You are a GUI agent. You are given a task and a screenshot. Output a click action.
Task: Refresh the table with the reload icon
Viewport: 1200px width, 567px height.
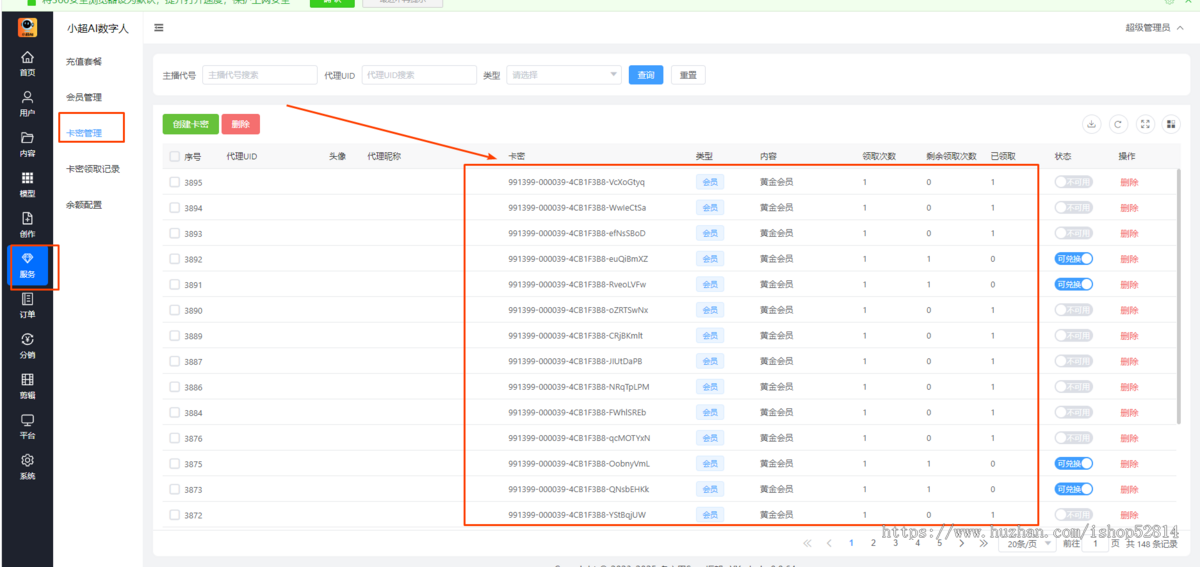1119,124
